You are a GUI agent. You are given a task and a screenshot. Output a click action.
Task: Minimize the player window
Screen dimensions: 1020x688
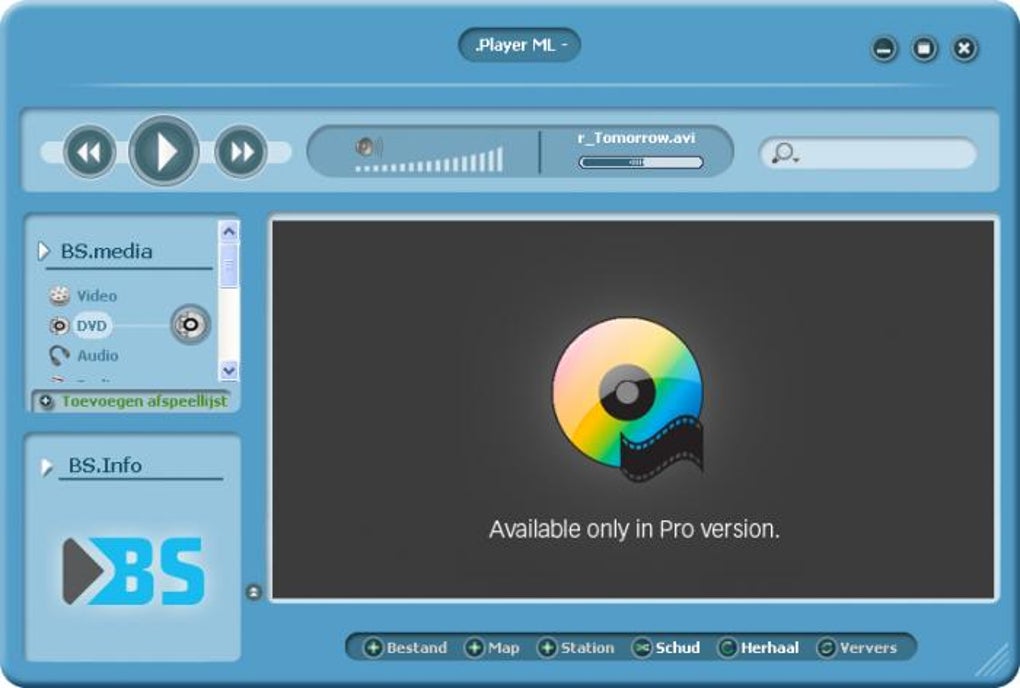(884, 49)
